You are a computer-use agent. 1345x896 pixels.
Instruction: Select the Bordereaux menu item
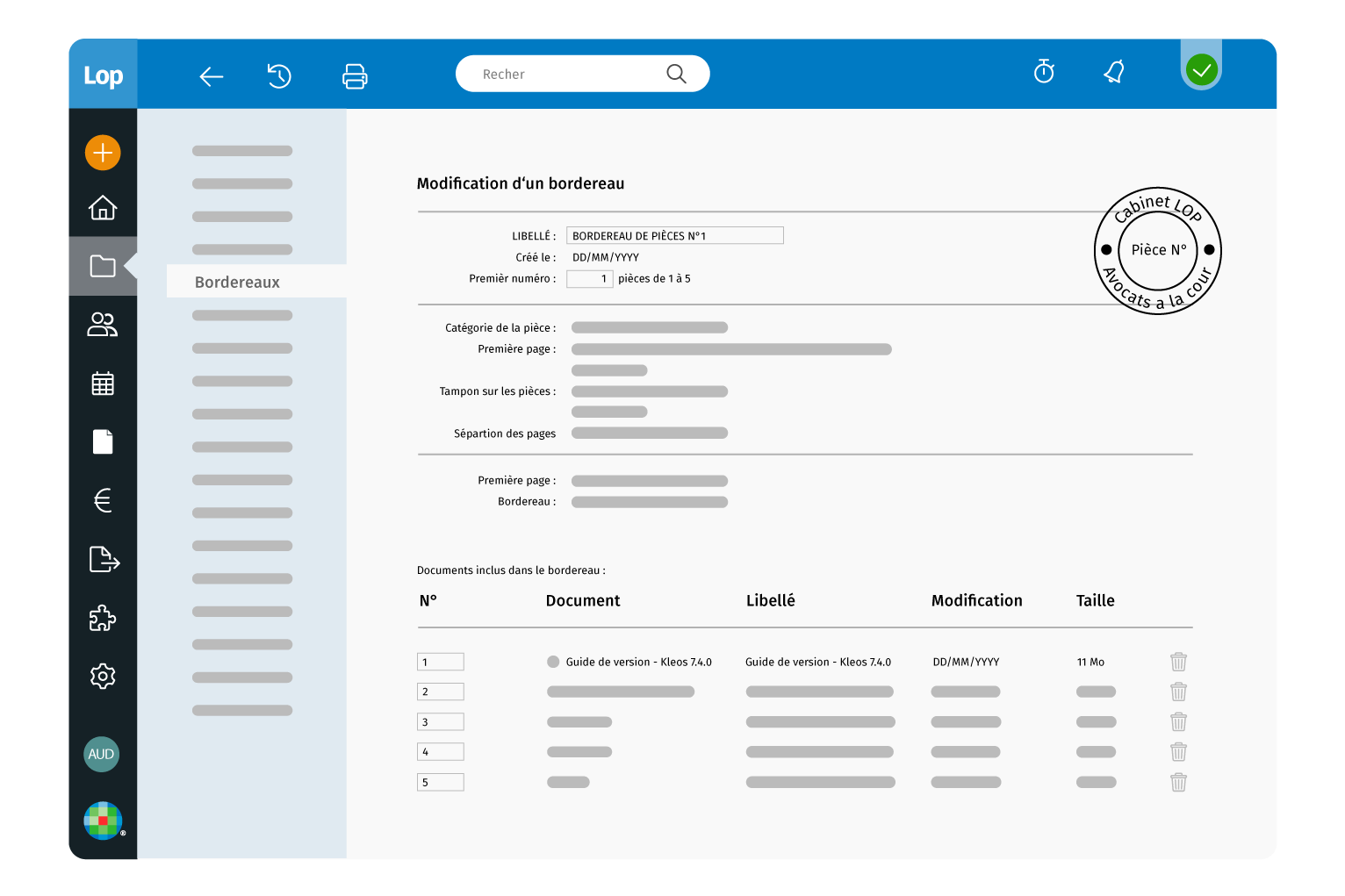click(x=238, y=282)
